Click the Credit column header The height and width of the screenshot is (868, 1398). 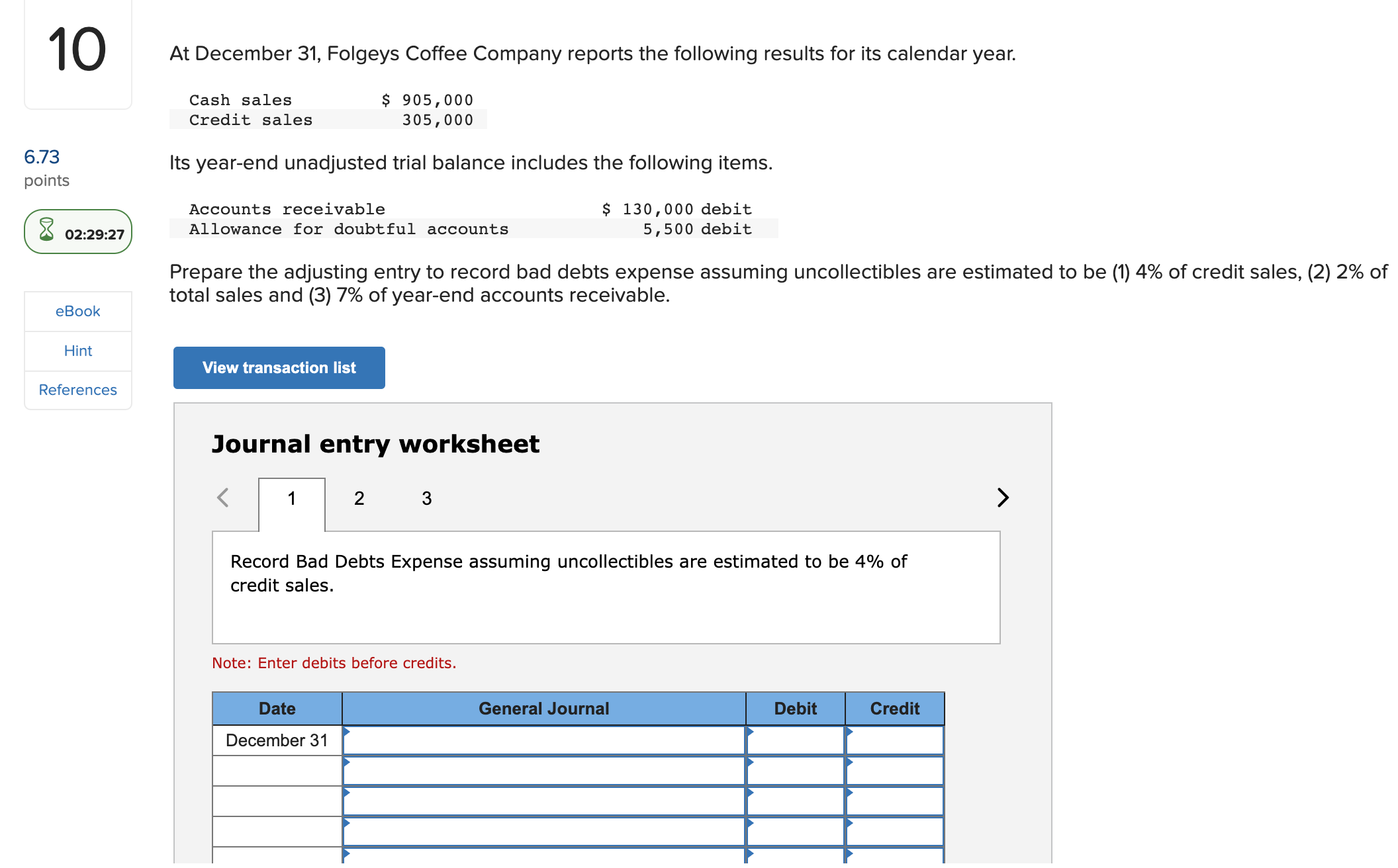(x=895, y=708)
